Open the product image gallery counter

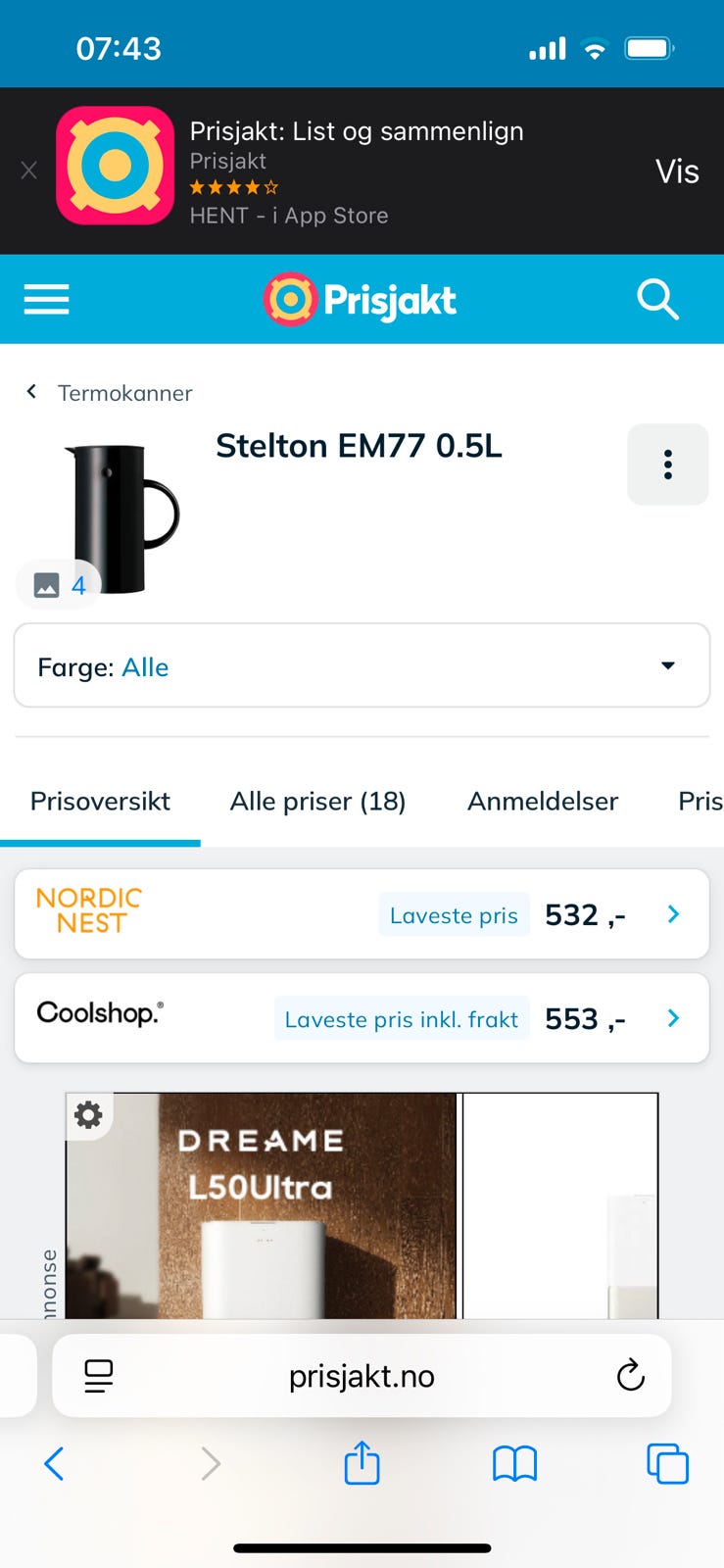(60, 585)
